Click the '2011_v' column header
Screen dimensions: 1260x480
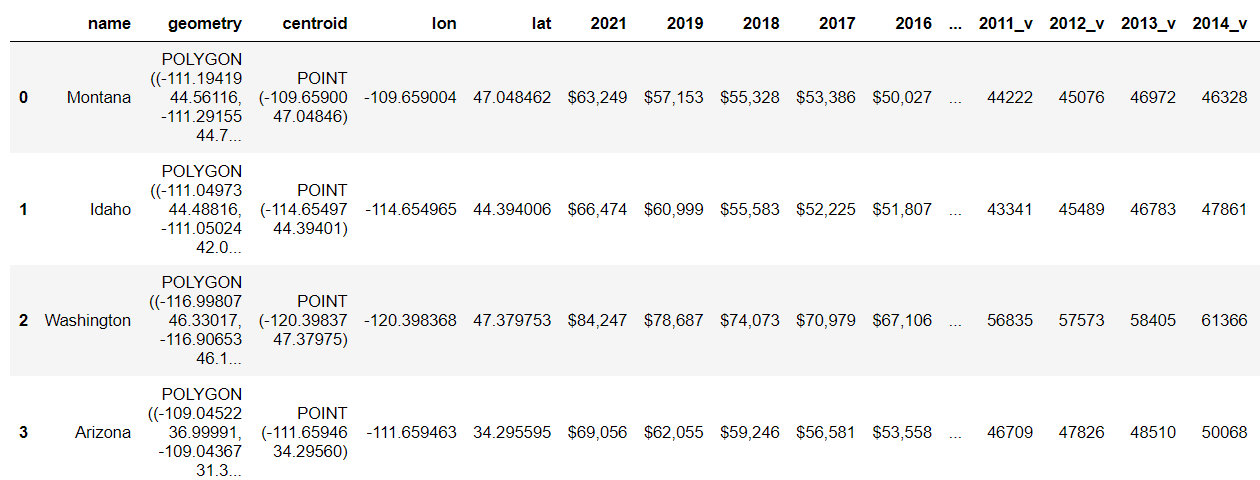click(x=1006, y=23)
